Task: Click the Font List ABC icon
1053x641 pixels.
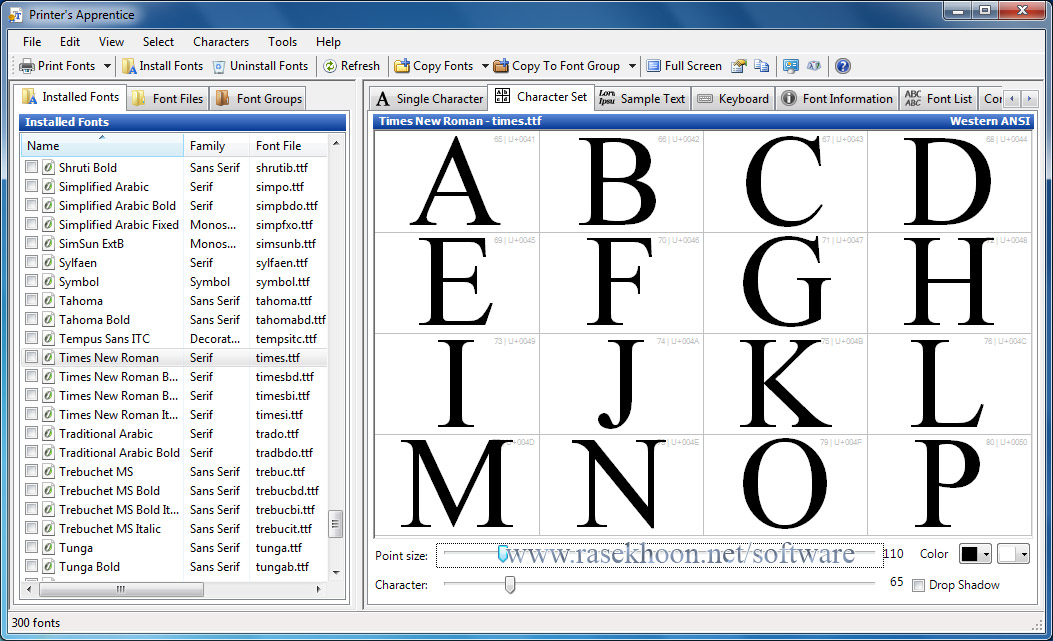Action: [913, 98]
